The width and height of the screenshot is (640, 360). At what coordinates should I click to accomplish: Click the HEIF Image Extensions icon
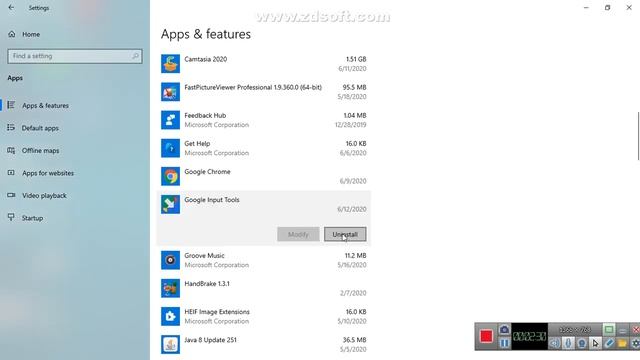[x=170, y=316]
